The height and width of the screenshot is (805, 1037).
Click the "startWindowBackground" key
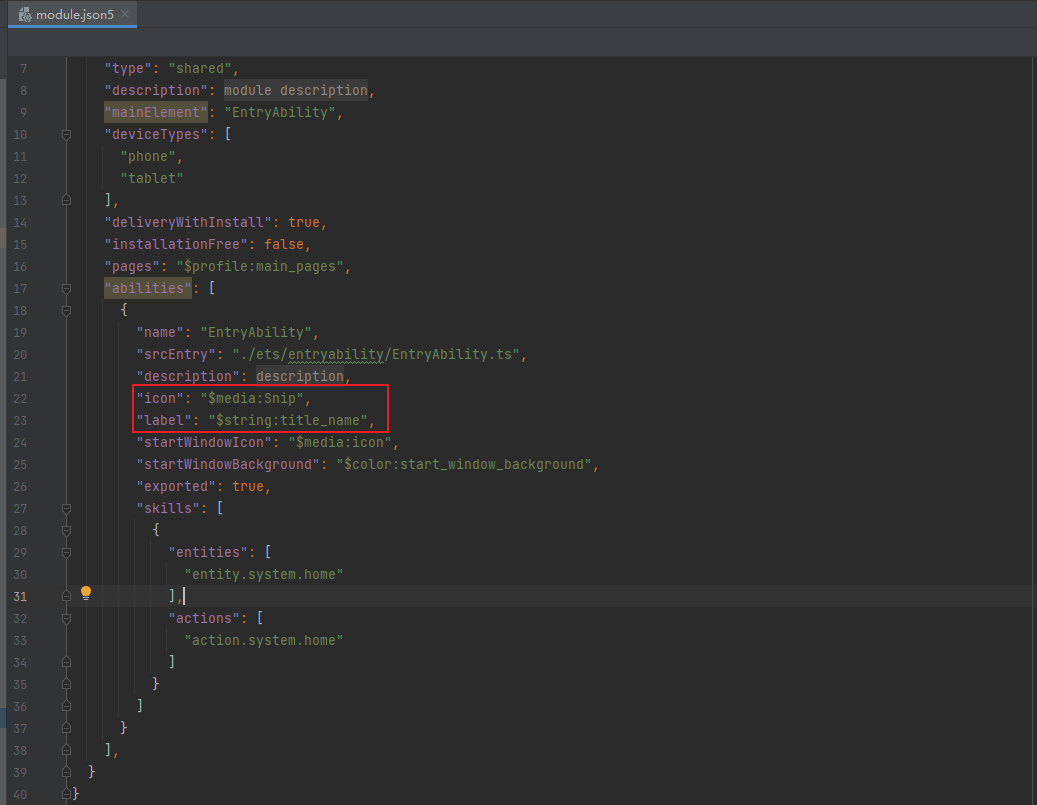click(228, 464)
